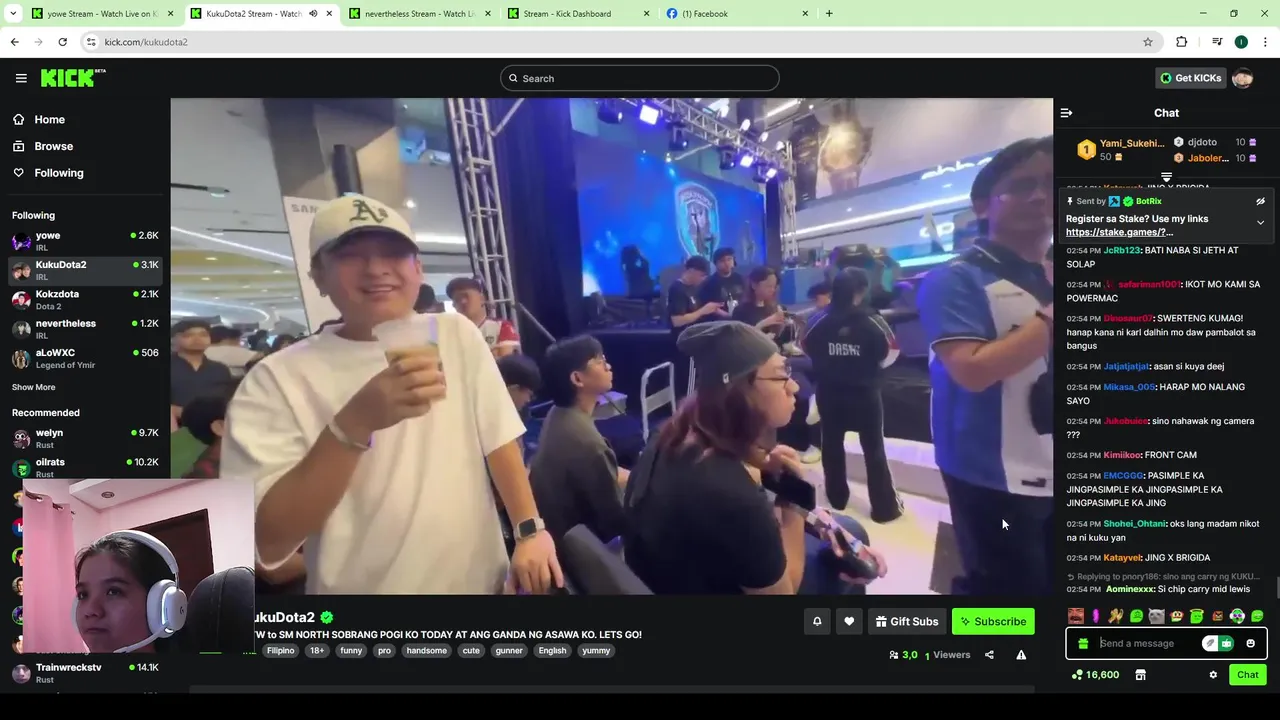
Task: Click the 16,600 channel points balance
Action: point(1095,675)
